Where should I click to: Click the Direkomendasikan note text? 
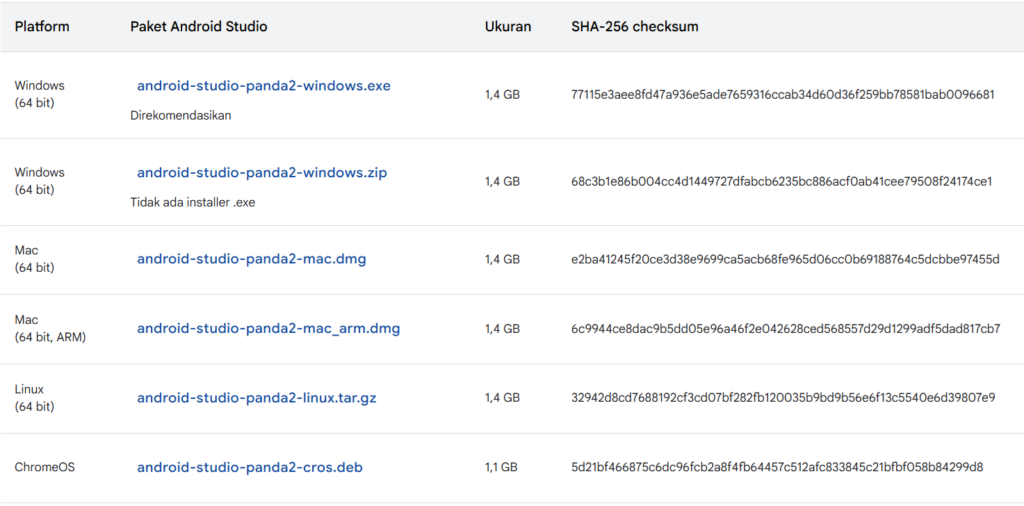tap(181, 115)
